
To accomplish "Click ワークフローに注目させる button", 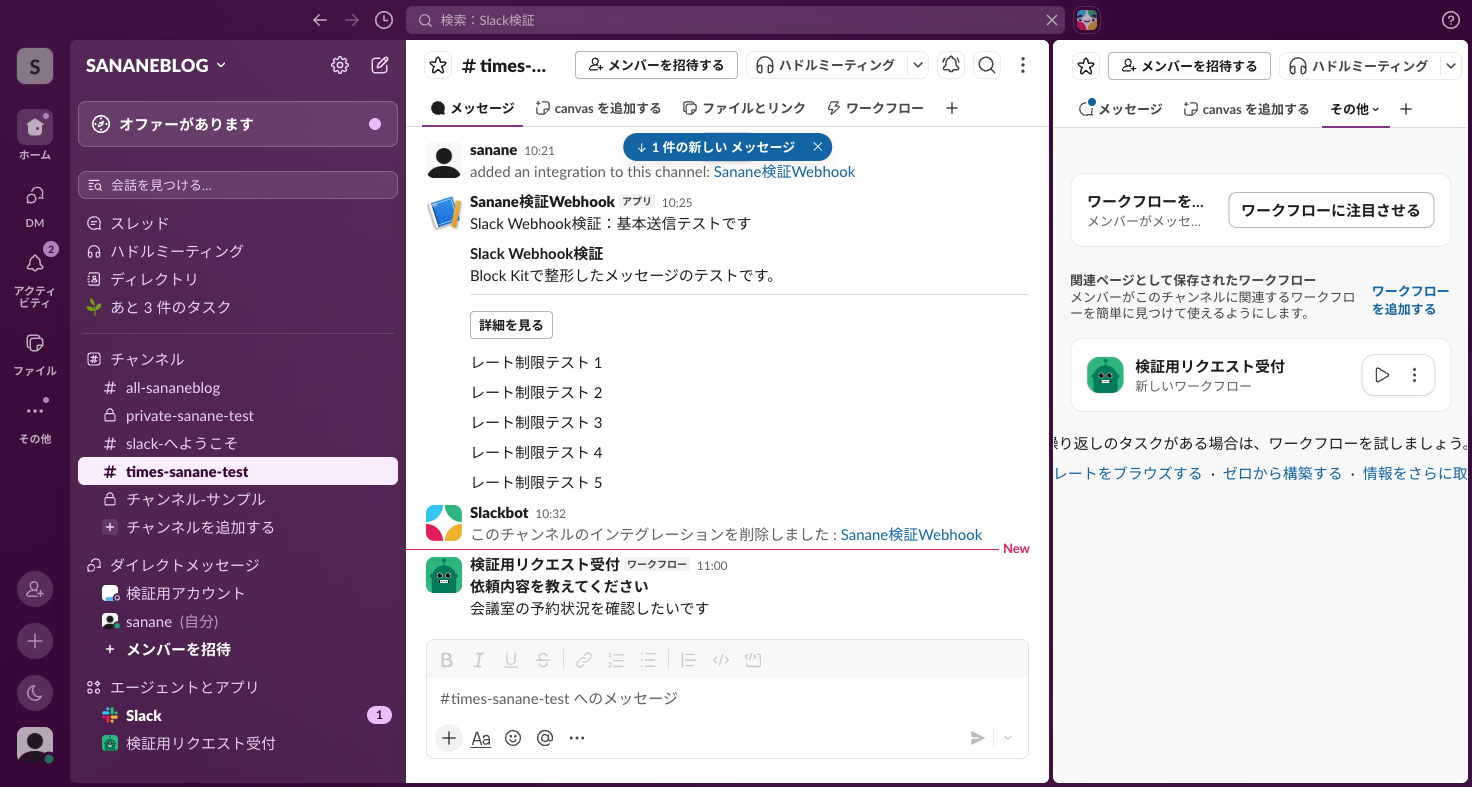I will click(1330, 210).
